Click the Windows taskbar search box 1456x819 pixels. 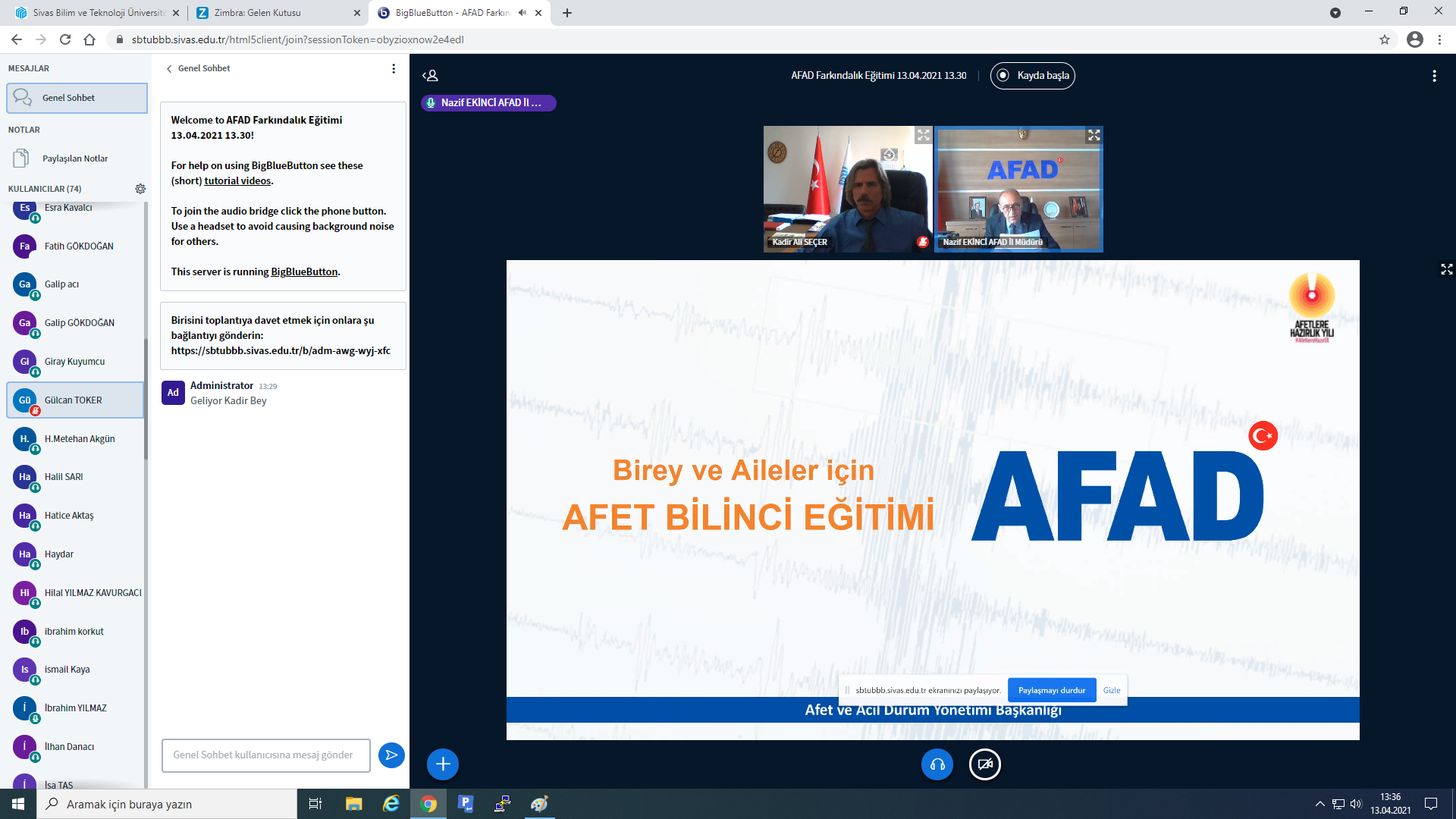pyautogui.click(x=167, y=804)
